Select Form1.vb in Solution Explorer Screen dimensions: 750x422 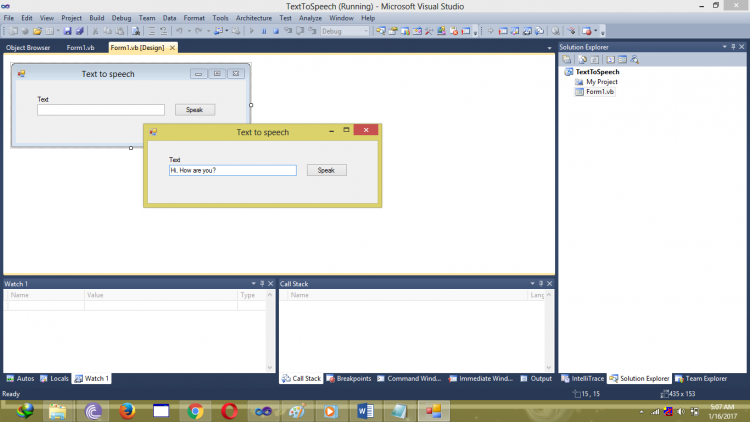click(600, 91)
